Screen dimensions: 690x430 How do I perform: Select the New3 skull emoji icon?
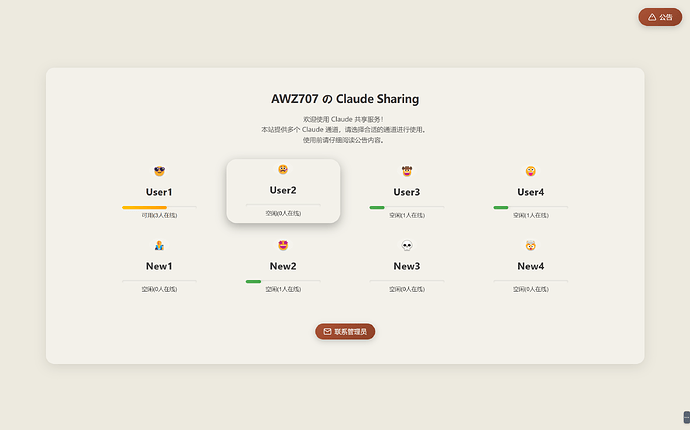point(407,245)
